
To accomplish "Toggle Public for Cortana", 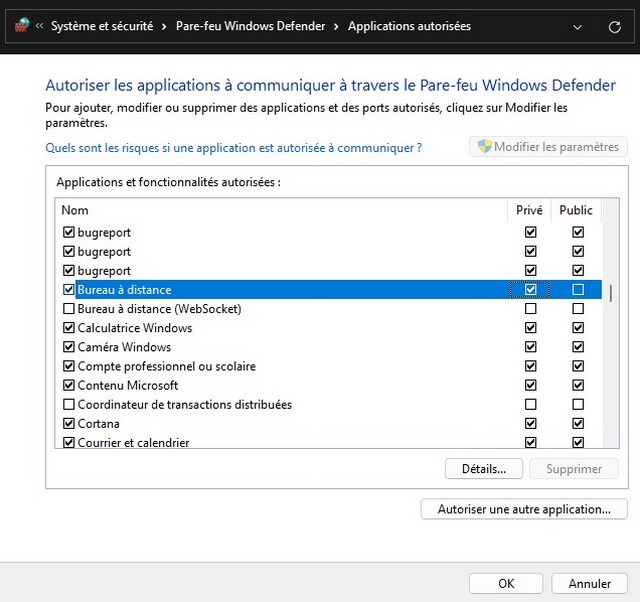I will [x=578, y=424].
